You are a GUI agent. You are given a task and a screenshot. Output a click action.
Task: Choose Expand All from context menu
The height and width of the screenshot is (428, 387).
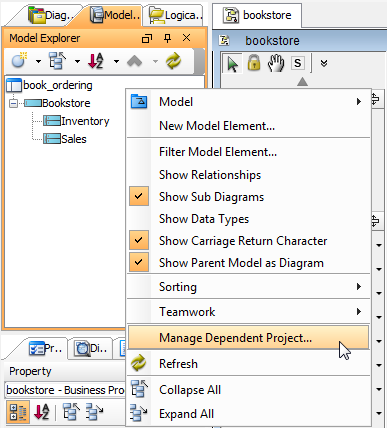[x=248, y=414]
